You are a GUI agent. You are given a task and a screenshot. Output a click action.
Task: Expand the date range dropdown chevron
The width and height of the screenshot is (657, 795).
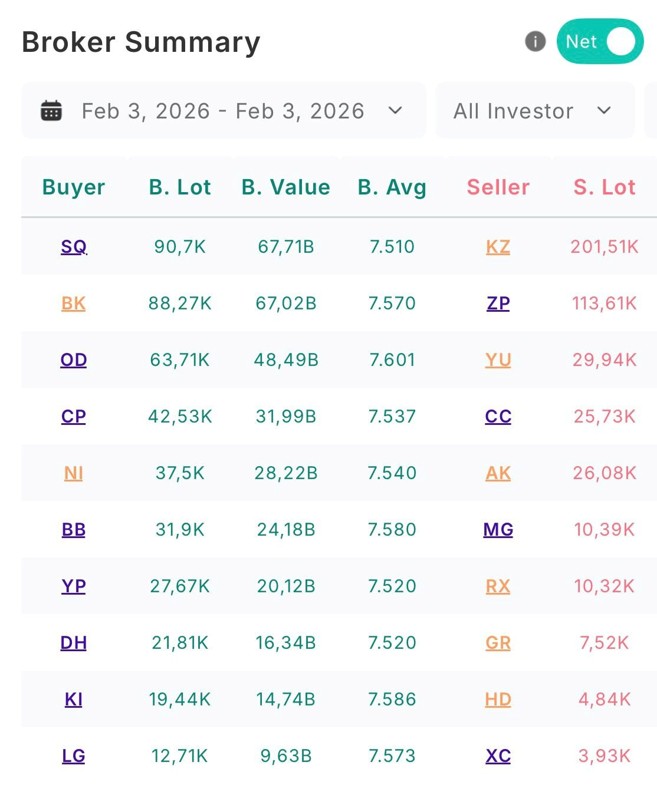395,111
